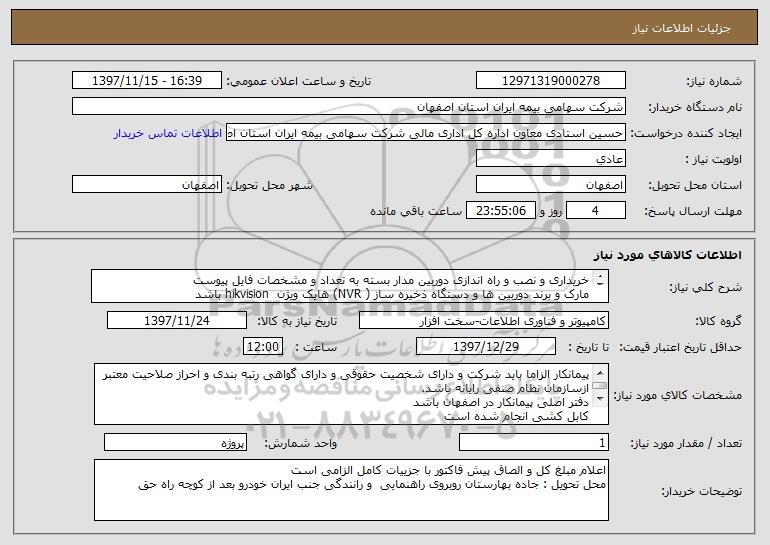Click the نام دستگاه خریدار label
The height and width of the screenshot is (545, 770).
pyautogui.click(x=695, y=107)
